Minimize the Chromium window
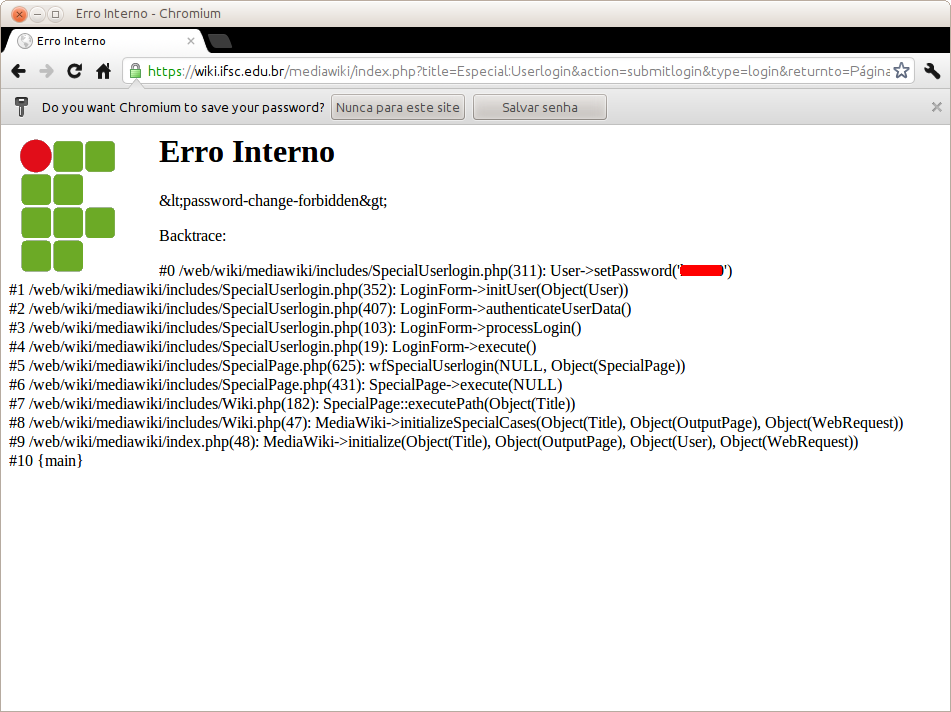Viewport: 951px width, 712px height. 37,14
